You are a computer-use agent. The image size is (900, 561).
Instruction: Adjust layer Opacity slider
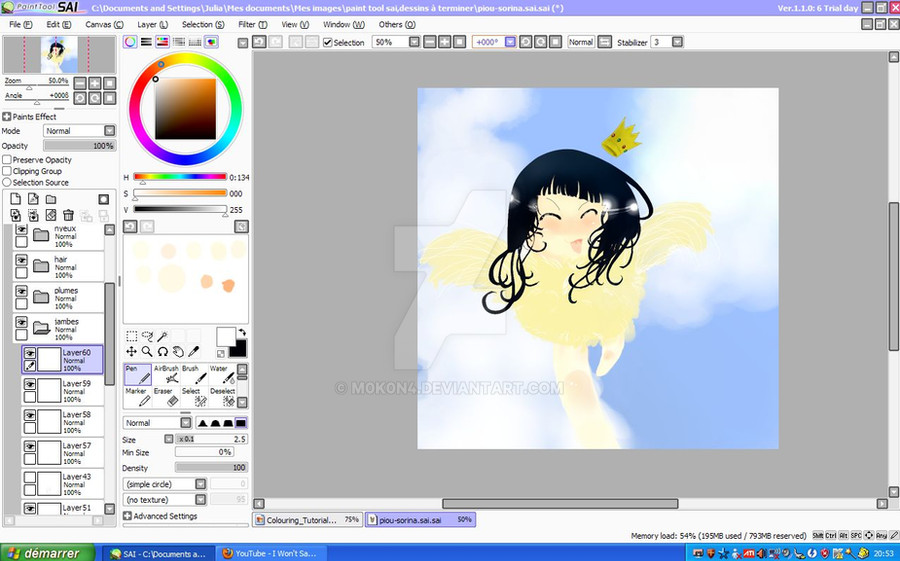pos(80,146)
